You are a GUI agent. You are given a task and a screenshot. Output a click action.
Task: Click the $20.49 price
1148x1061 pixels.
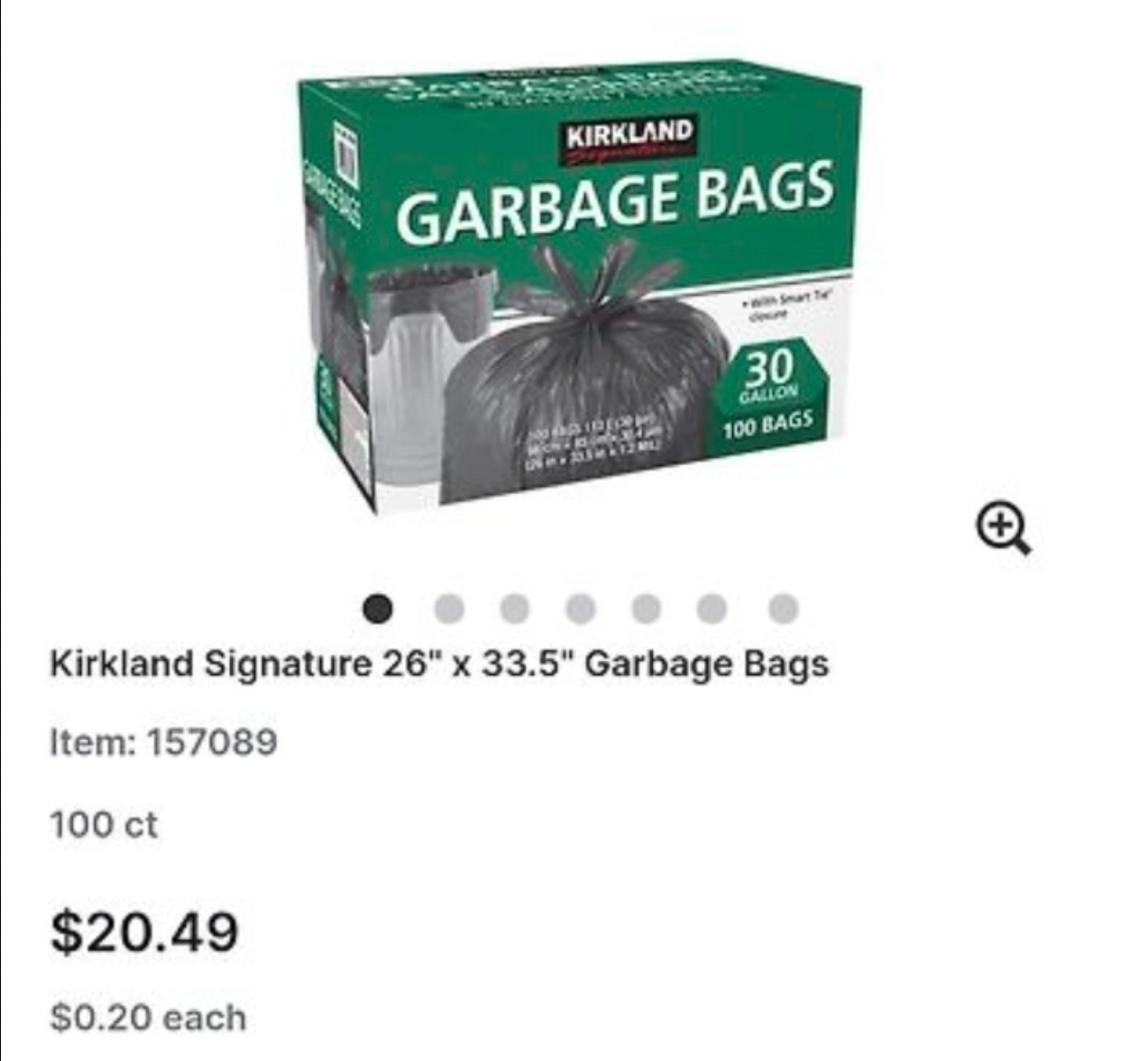pyautogui.click(x=145, y=931)
